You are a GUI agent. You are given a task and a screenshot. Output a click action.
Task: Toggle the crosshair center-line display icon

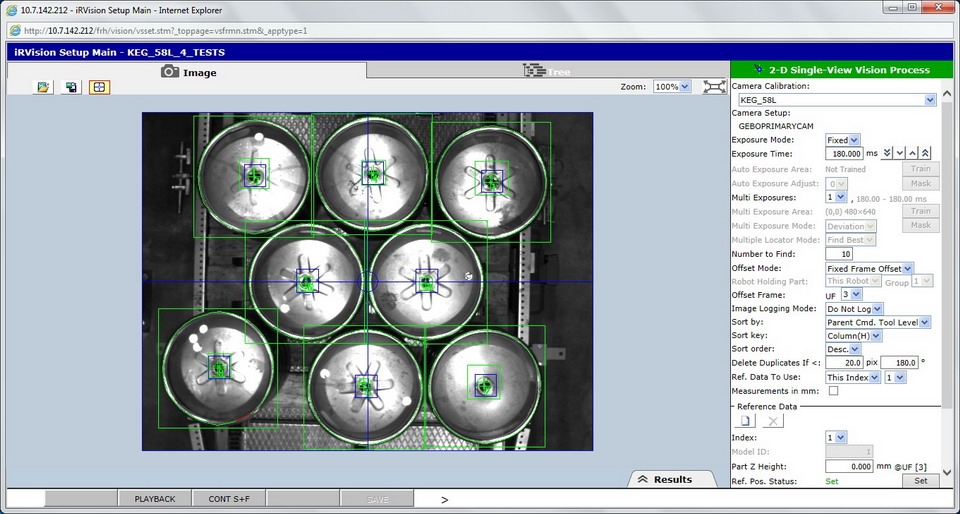(99, 87)
